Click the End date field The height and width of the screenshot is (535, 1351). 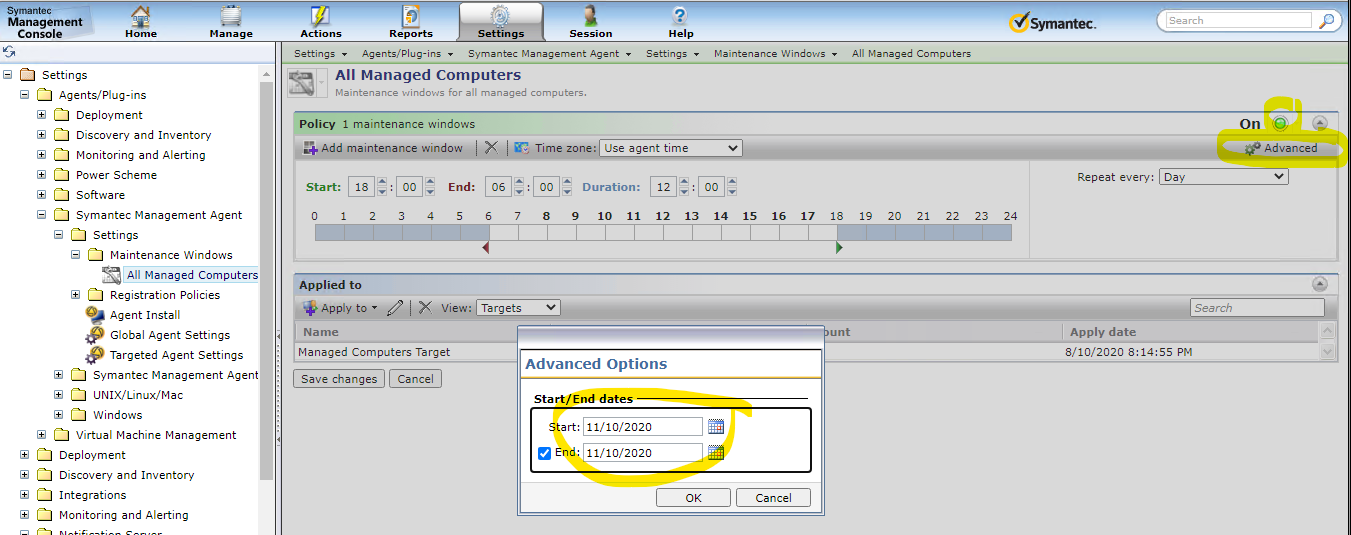pos(642,453)
